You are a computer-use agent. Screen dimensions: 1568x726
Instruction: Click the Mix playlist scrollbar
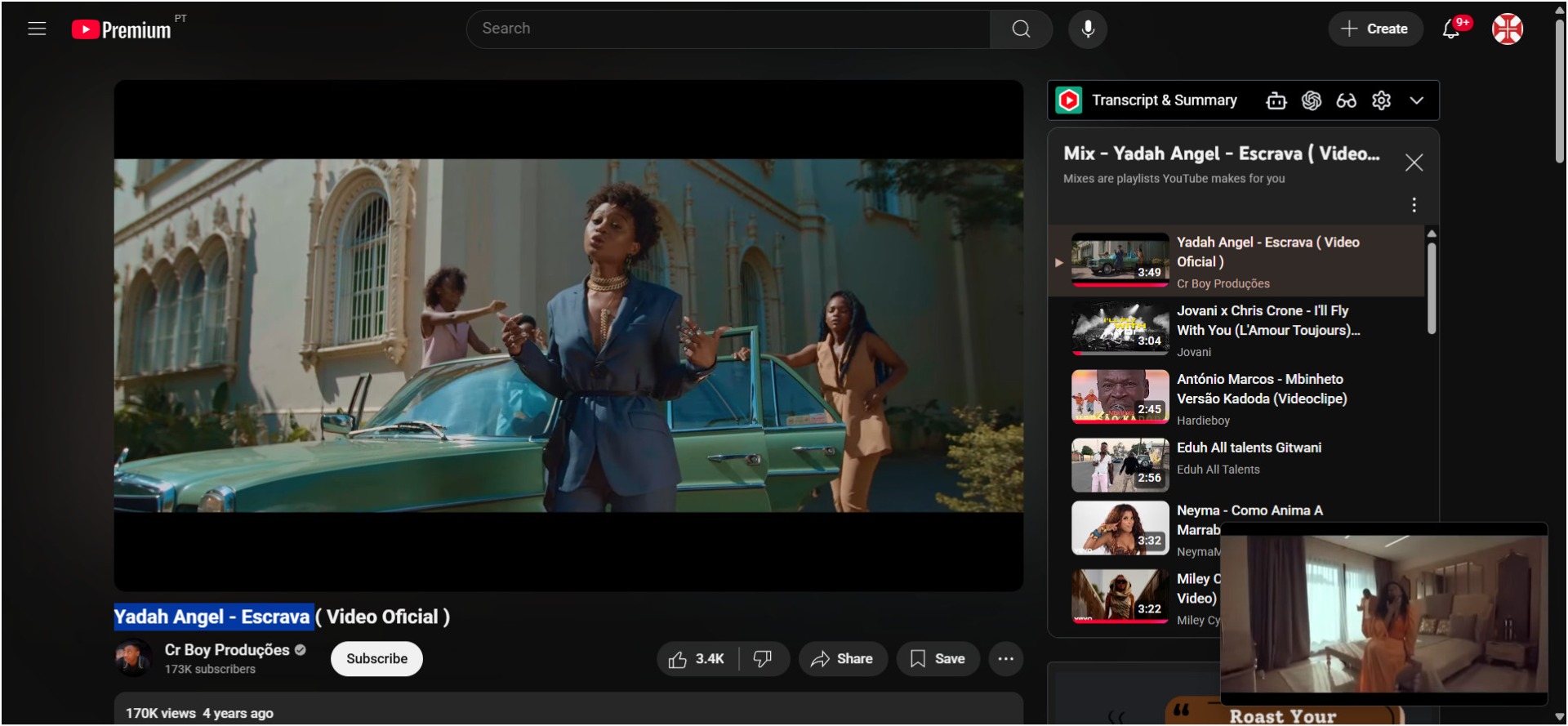(x=1431, y=287)
